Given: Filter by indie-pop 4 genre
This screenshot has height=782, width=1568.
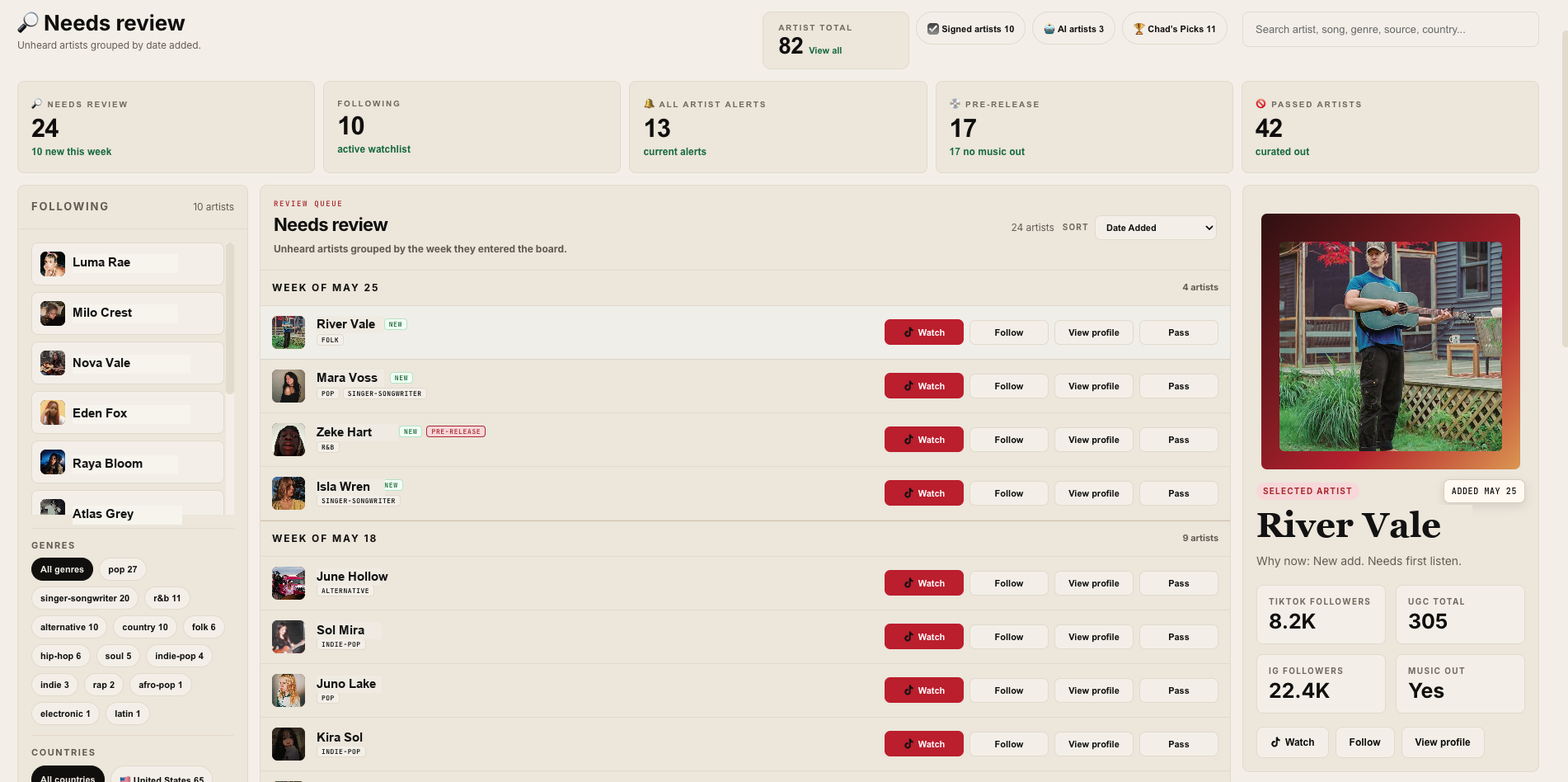Looking at the screenshot, I should (x=179, y=656).
